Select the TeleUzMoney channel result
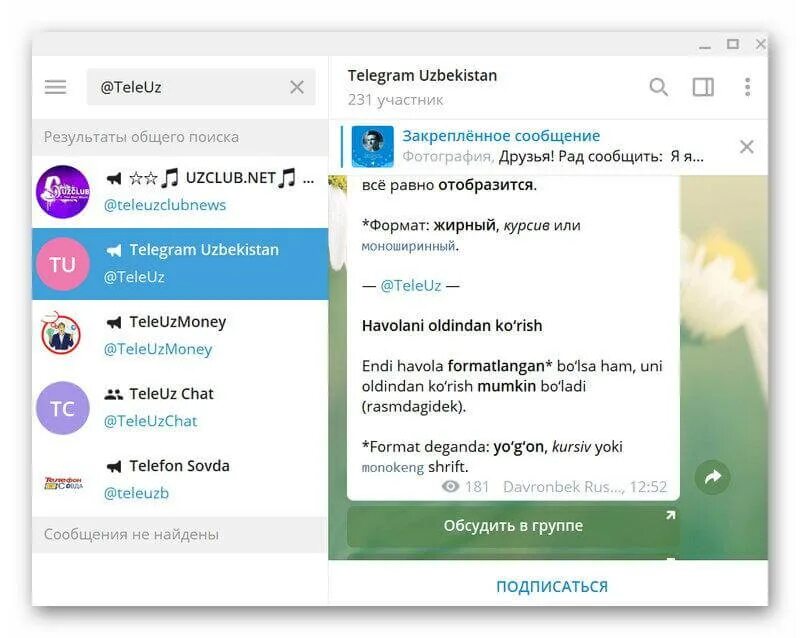This screenshot has height=638, width=800. click(x=180, y=335)
